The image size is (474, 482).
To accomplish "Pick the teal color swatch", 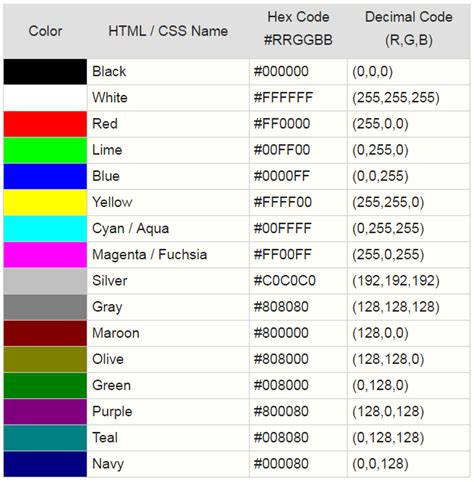I will coord(45,438).
